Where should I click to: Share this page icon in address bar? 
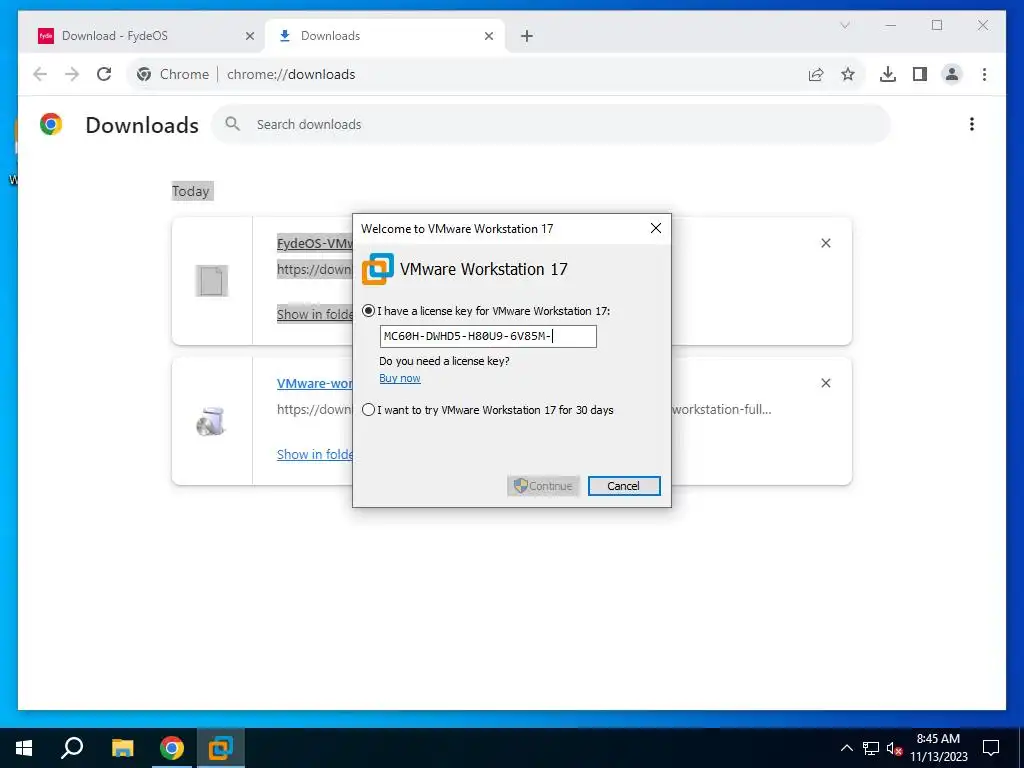point(816,74)
